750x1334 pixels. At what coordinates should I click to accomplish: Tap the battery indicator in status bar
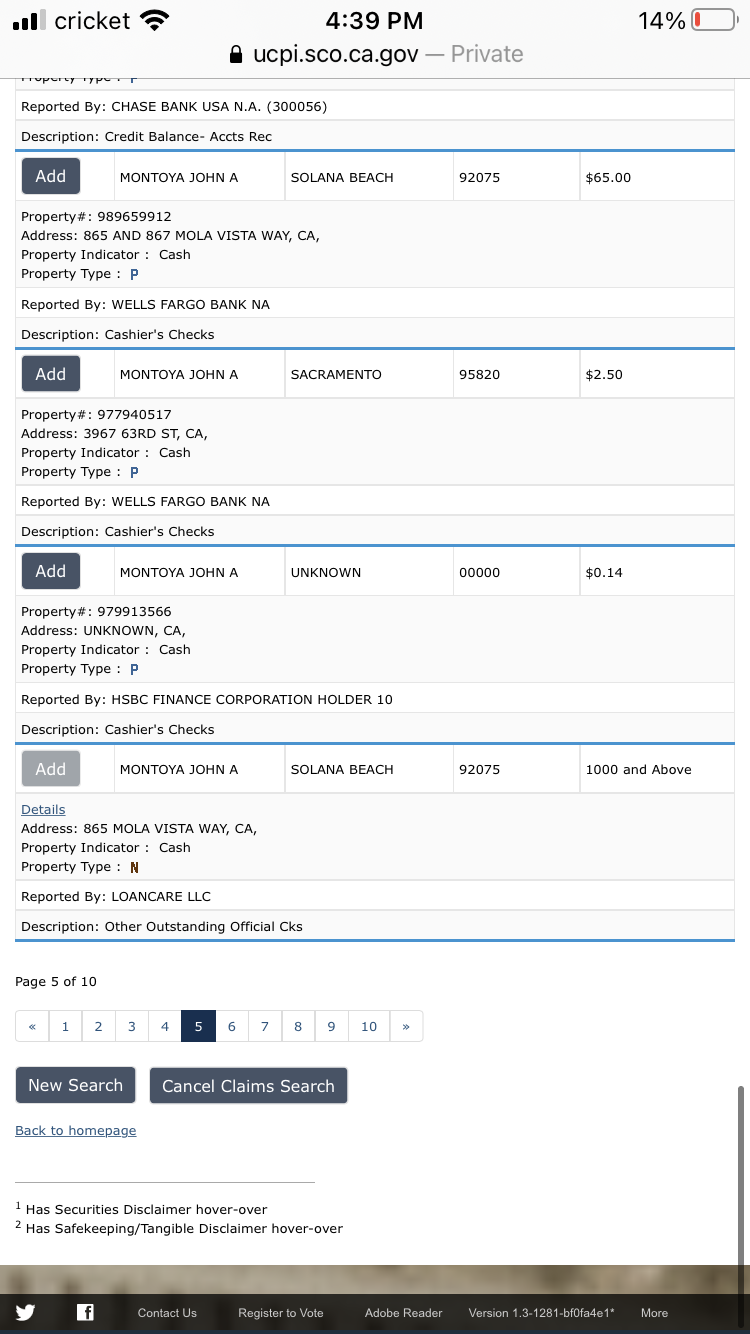(x=714, y=20)
